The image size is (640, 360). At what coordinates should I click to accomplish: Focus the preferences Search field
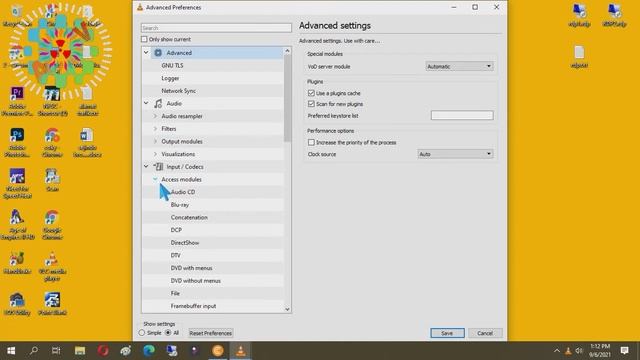pos(216,28)
